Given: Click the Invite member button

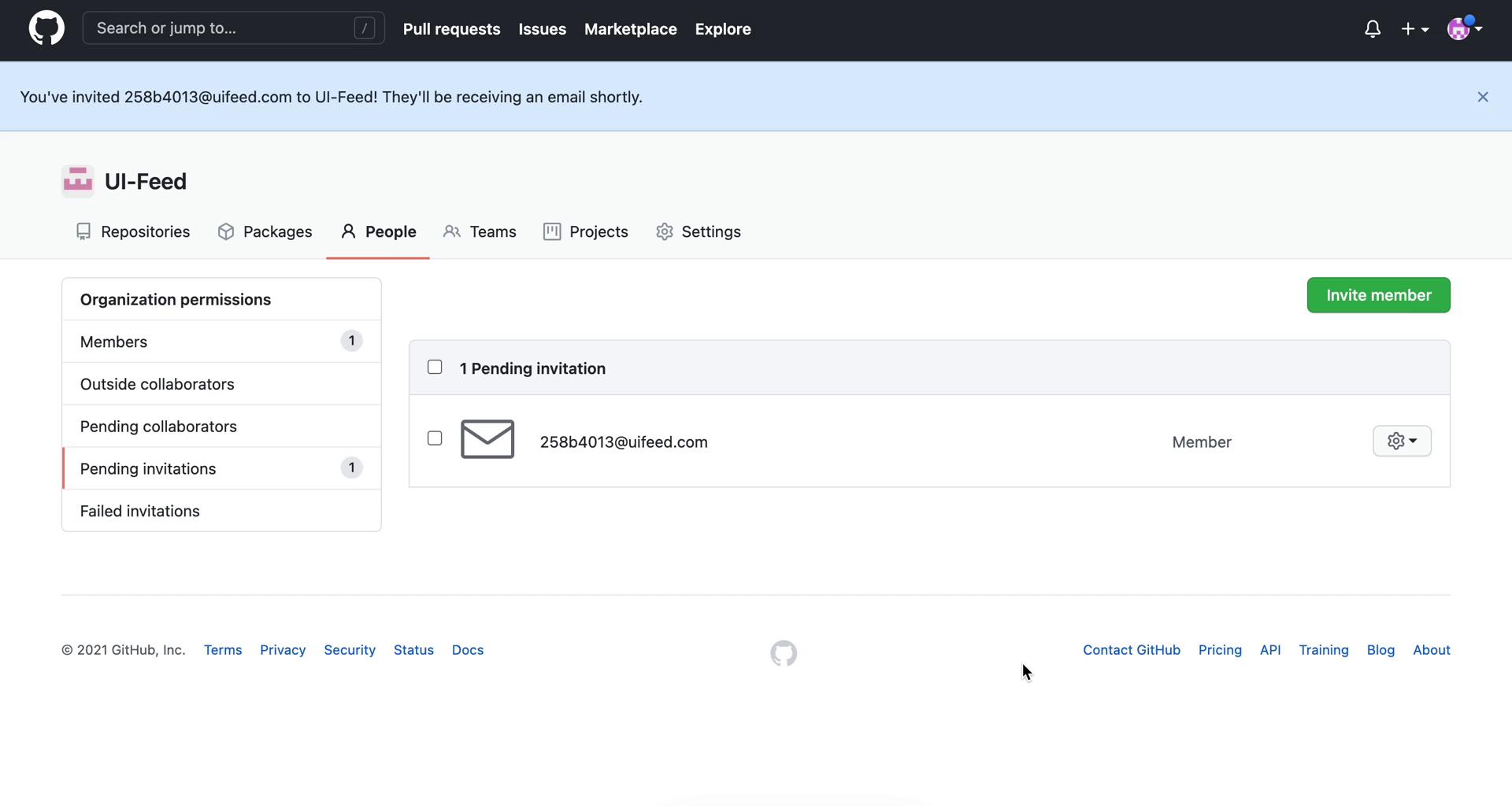Looking at the screenshot, I should [x=1379, y=295].
